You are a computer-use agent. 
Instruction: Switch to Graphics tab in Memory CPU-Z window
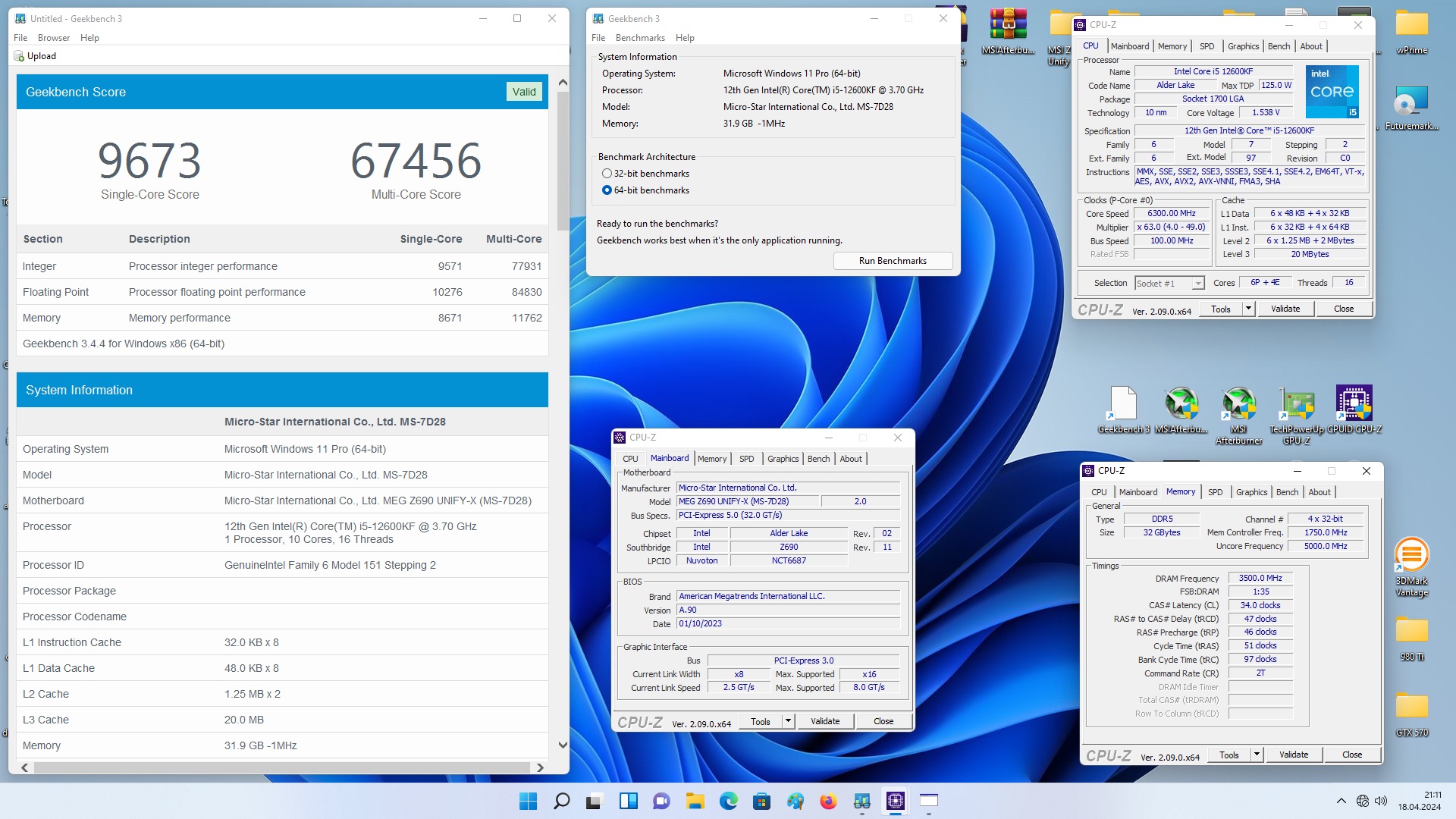pos(1251,492)
